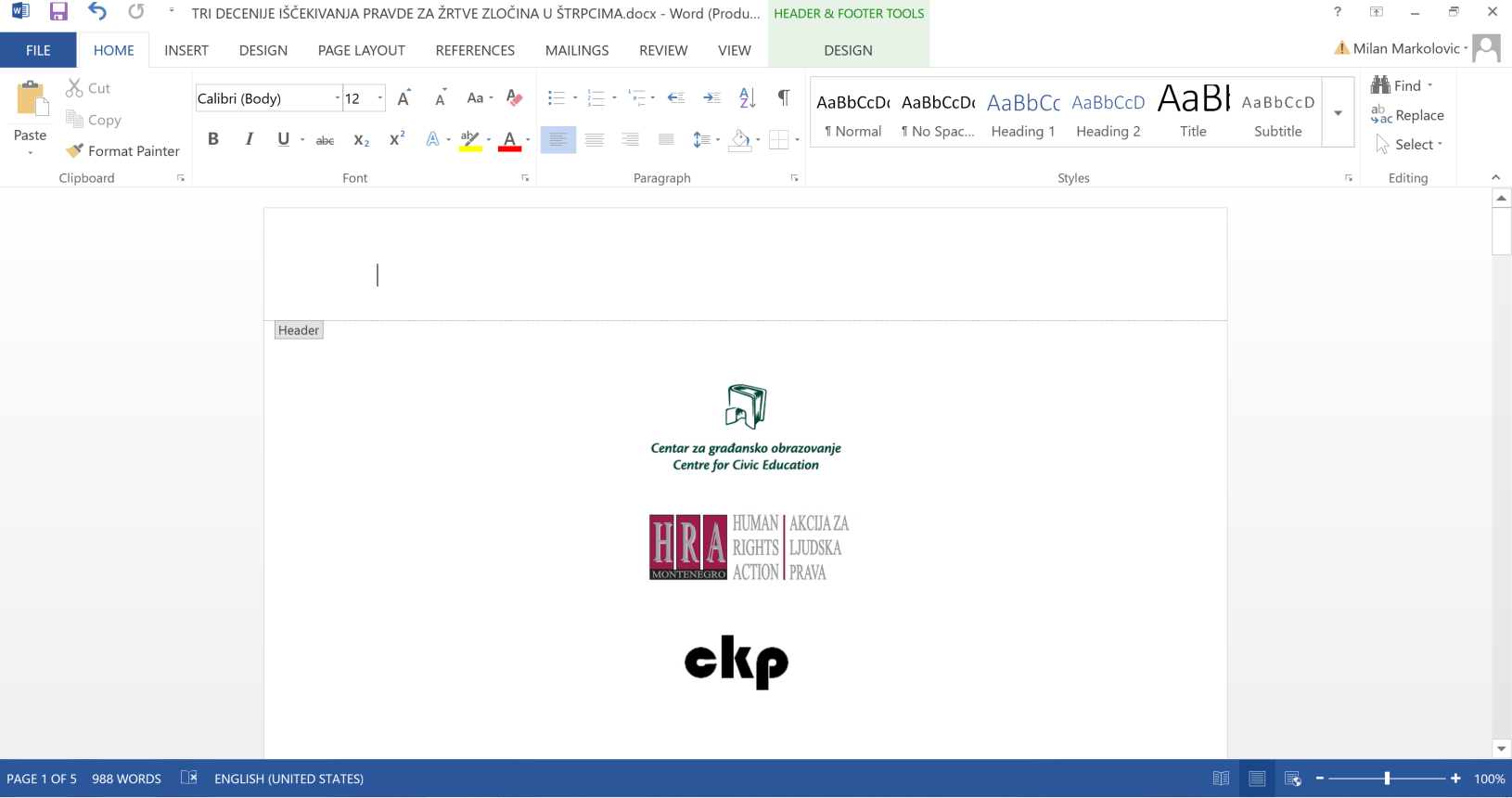Apply superscript formatting

click(x=397, y=139)
